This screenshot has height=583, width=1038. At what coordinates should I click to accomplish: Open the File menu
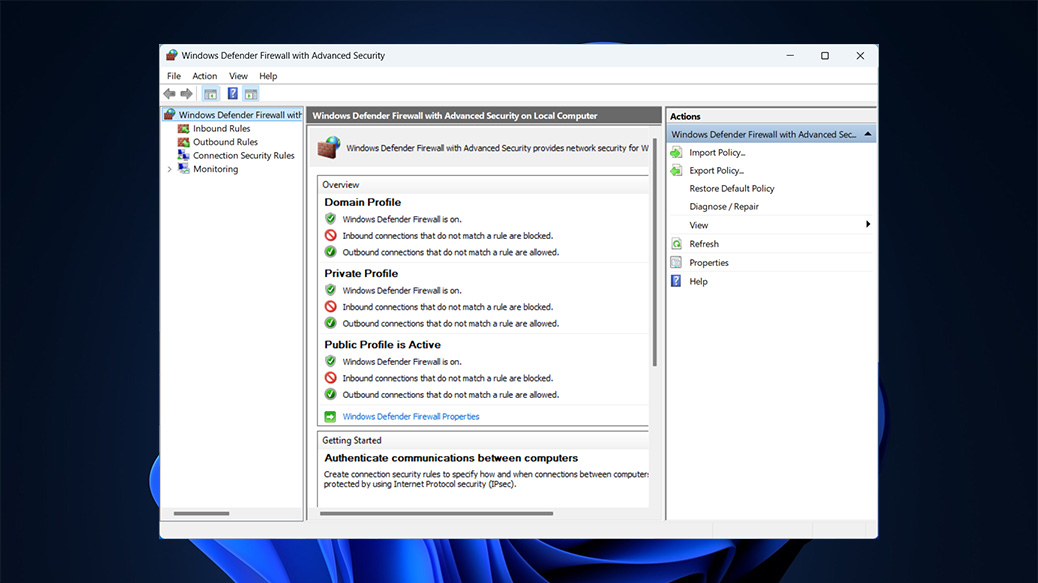(174, 76)
